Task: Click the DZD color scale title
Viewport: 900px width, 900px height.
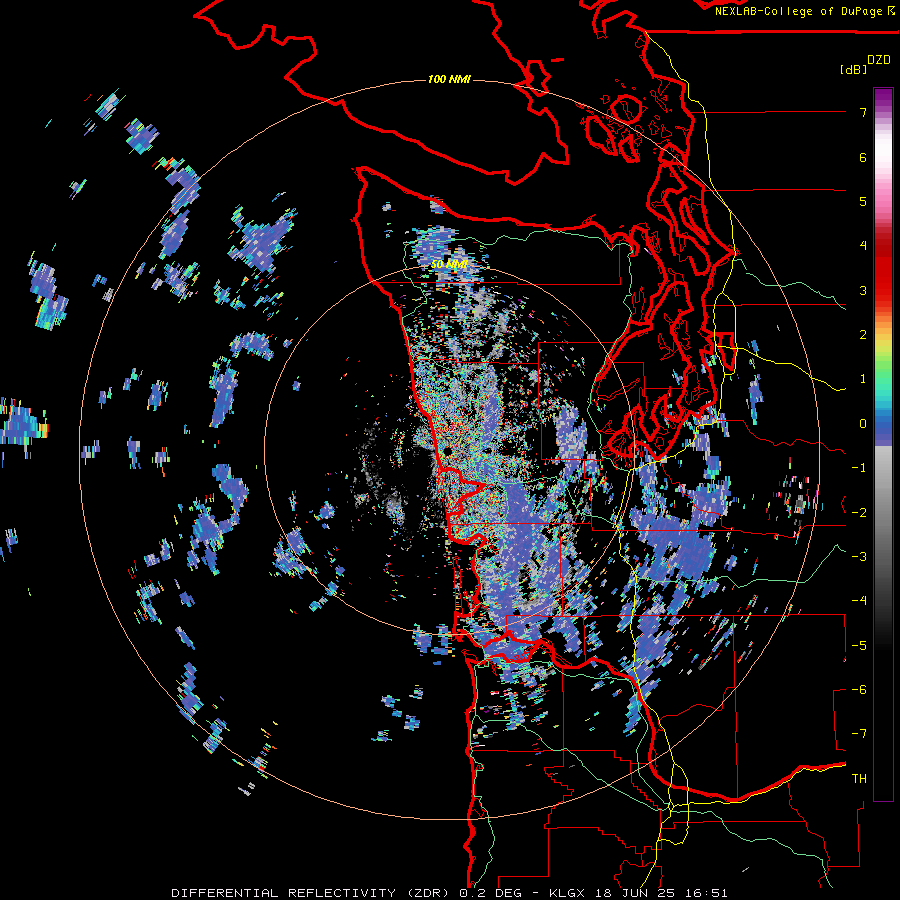Action: point(879,60)
